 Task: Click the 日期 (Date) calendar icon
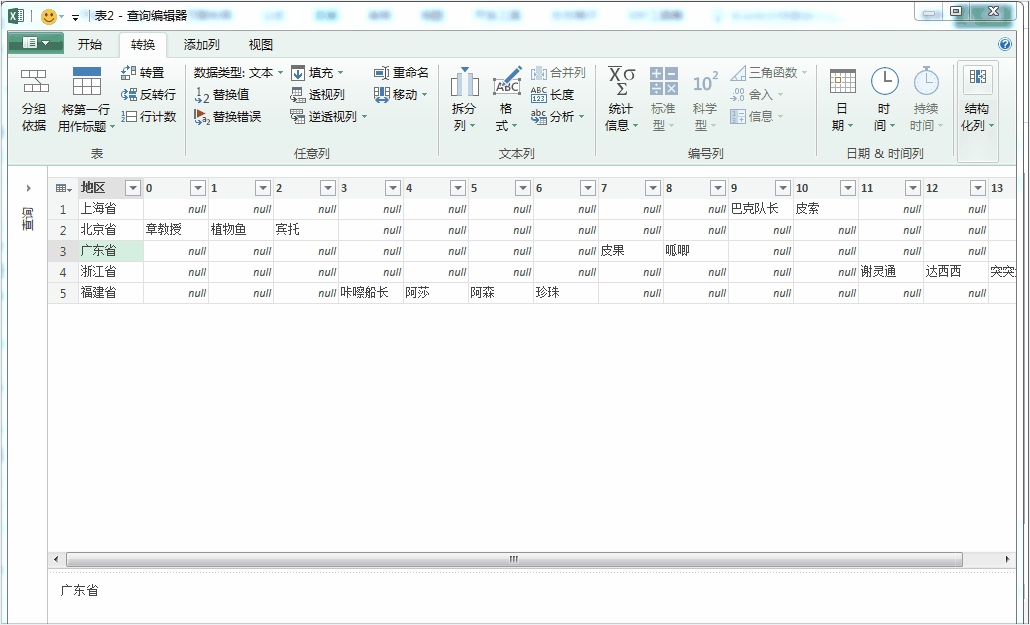click(x=843, y=81)
